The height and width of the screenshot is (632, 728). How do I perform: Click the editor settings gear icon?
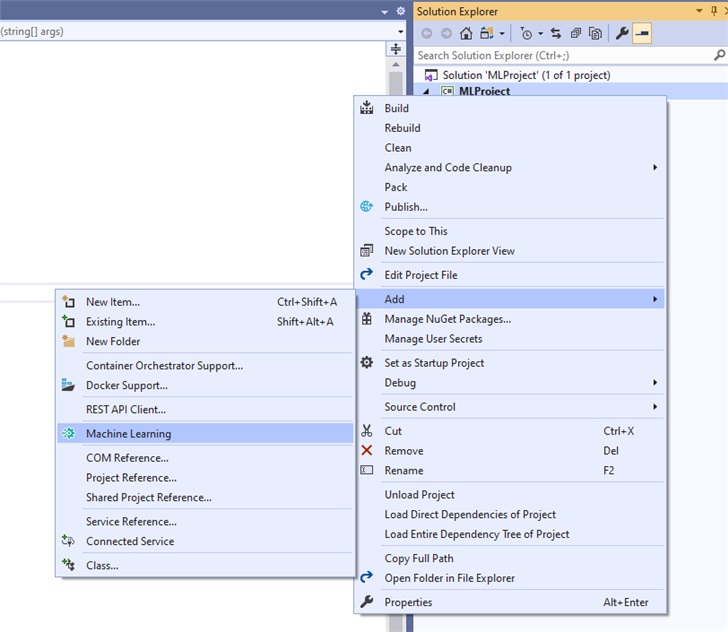(401, 11)
